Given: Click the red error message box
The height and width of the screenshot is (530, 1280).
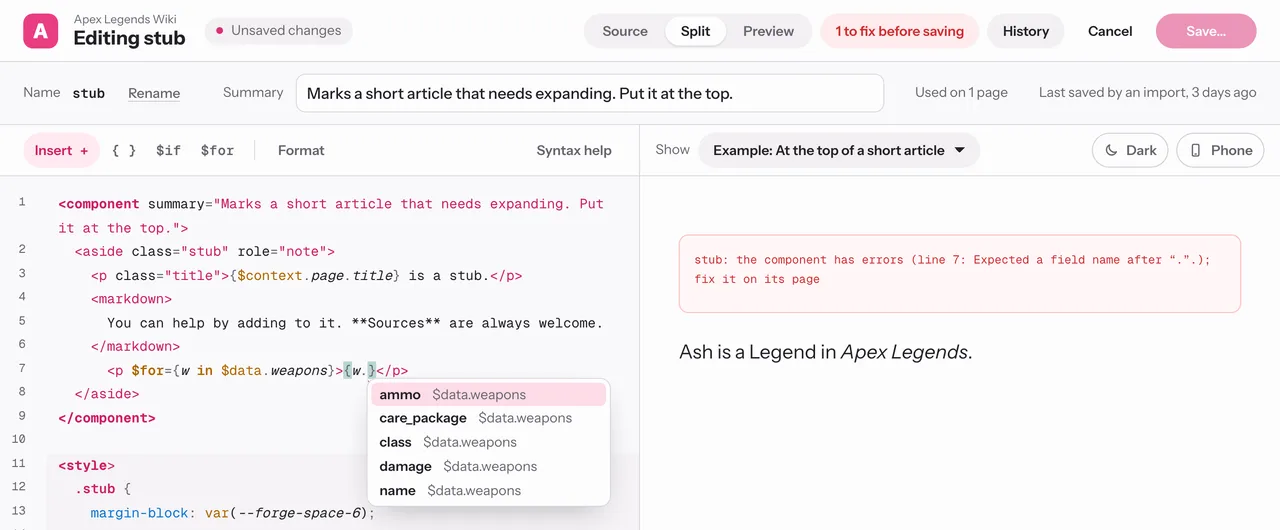Looking at the screenshot, I should pos(960,274).
